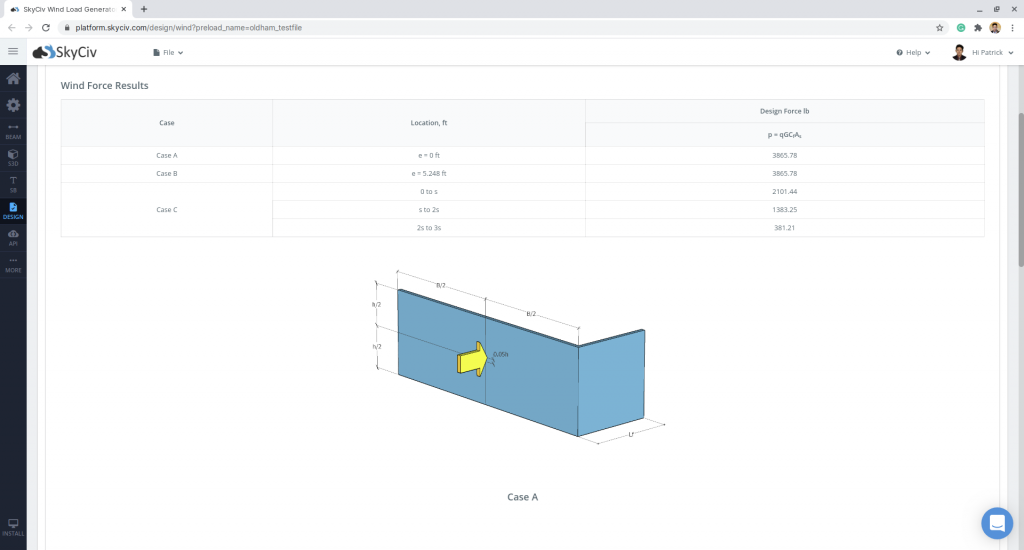
Task: Open the chat support bubble
Action: pyautogui.click(x=996, y=523)
